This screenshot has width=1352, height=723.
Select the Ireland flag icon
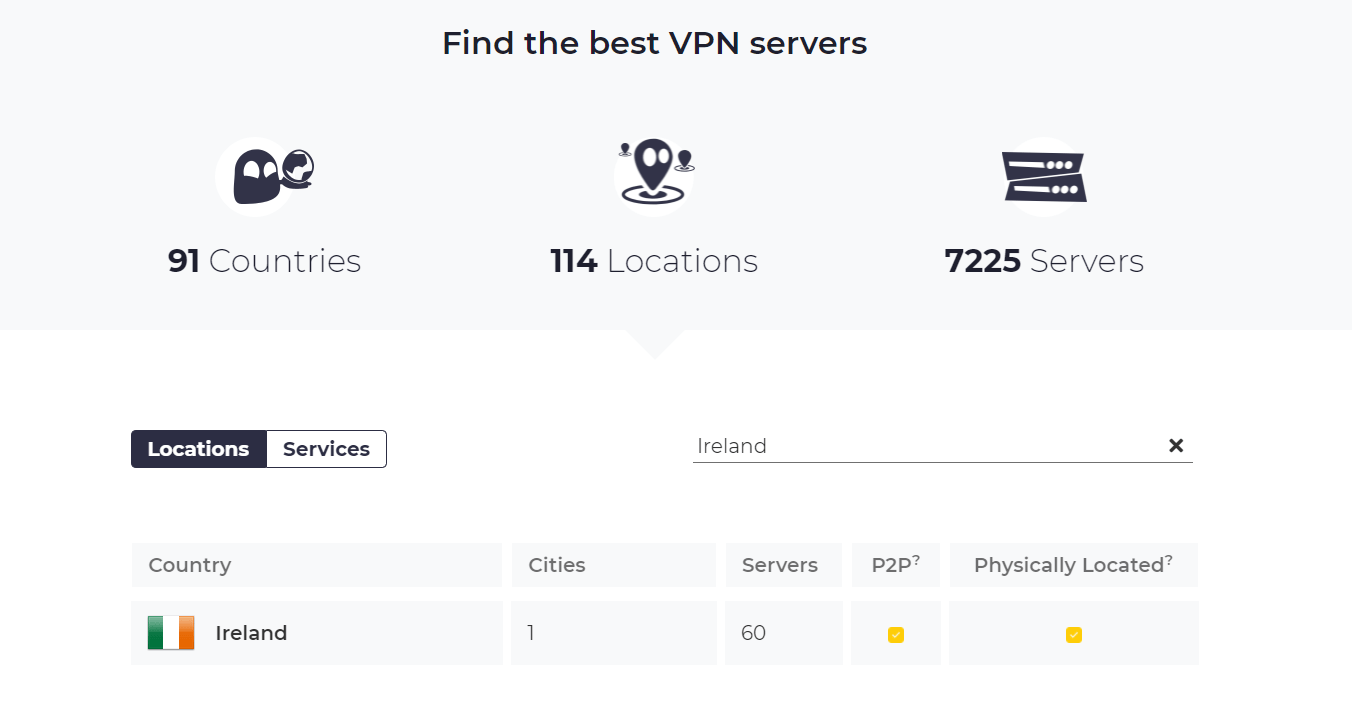coord(168,633)
